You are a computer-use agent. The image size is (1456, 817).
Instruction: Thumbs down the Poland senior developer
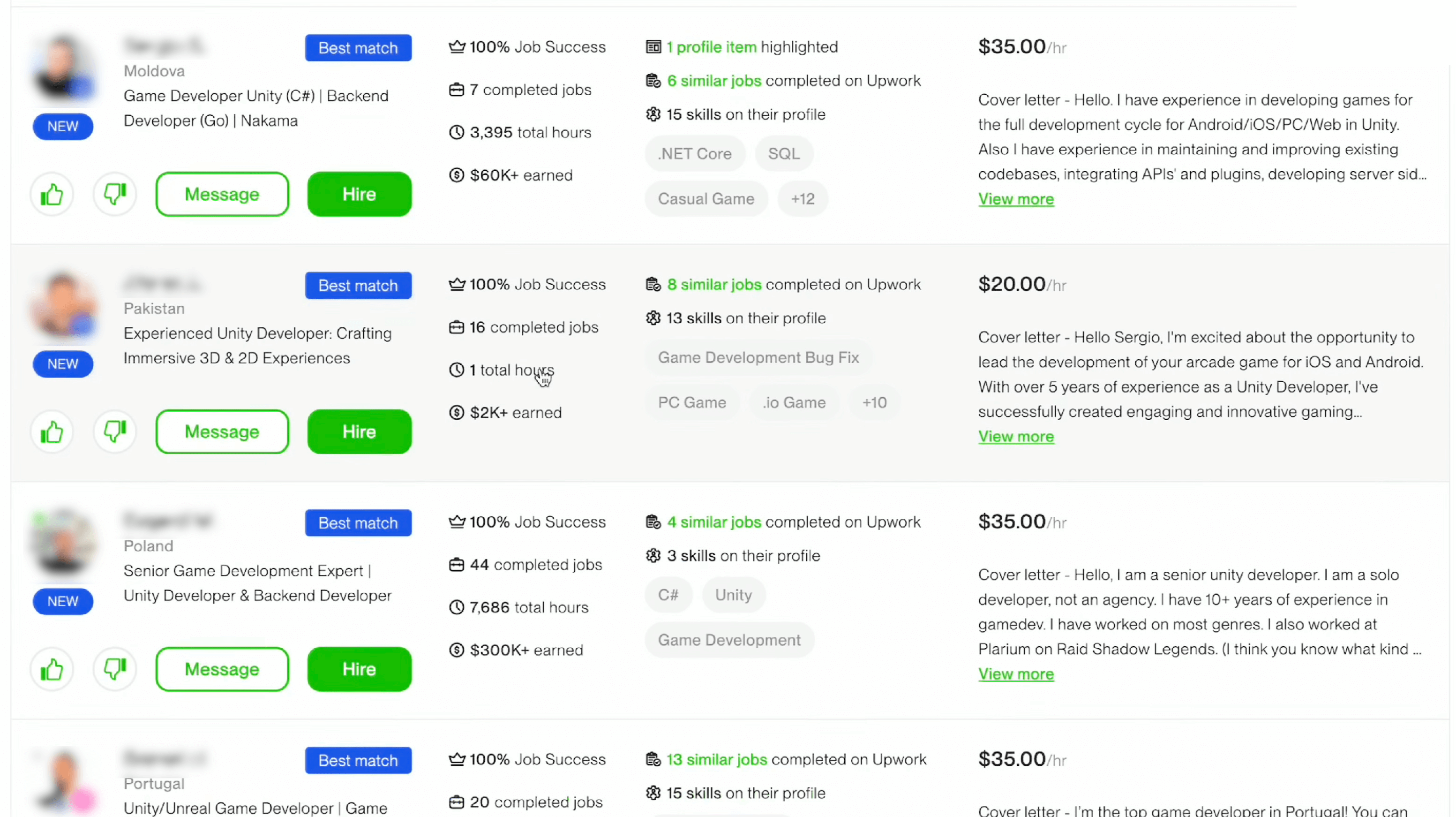(x=115, y=669)
